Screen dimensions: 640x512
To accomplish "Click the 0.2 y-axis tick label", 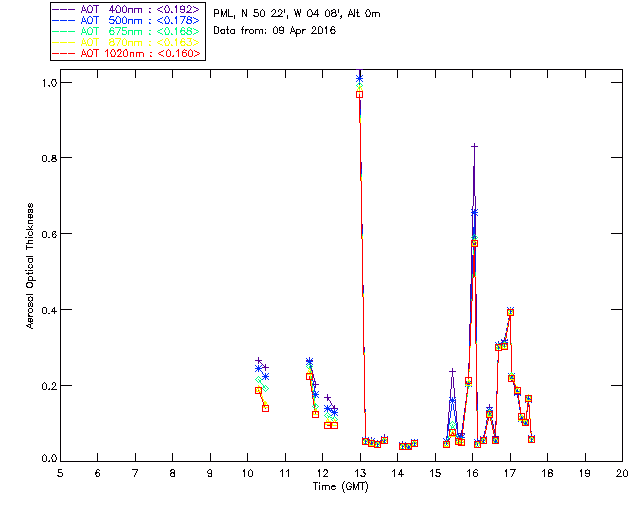I will click(x=49, y=385).
